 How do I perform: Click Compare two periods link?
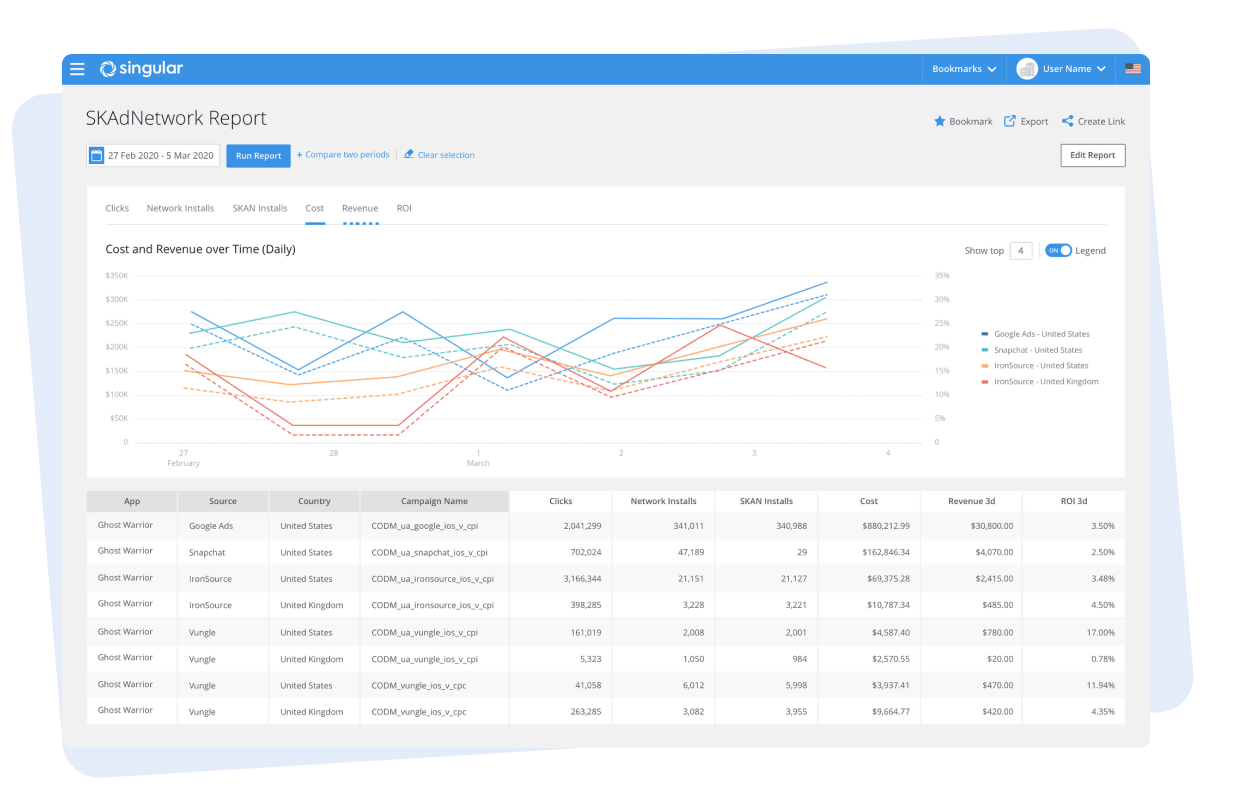(x=343, y=155)
